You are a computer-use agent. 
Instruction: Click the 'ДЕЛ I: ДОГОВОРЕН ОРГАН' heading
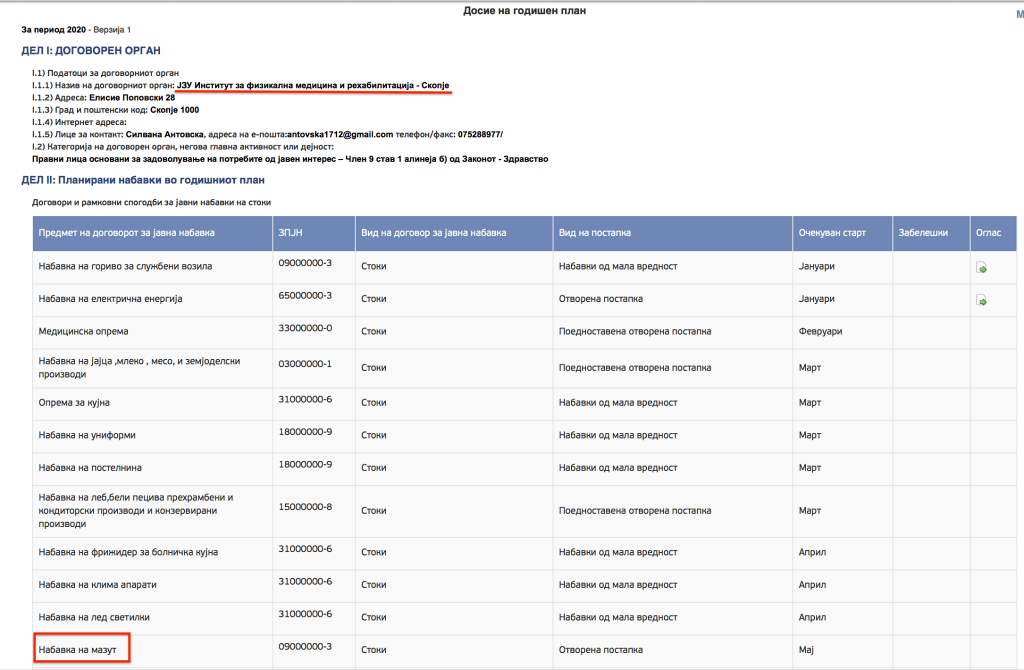pyautogui.click(x=91, y=51)
